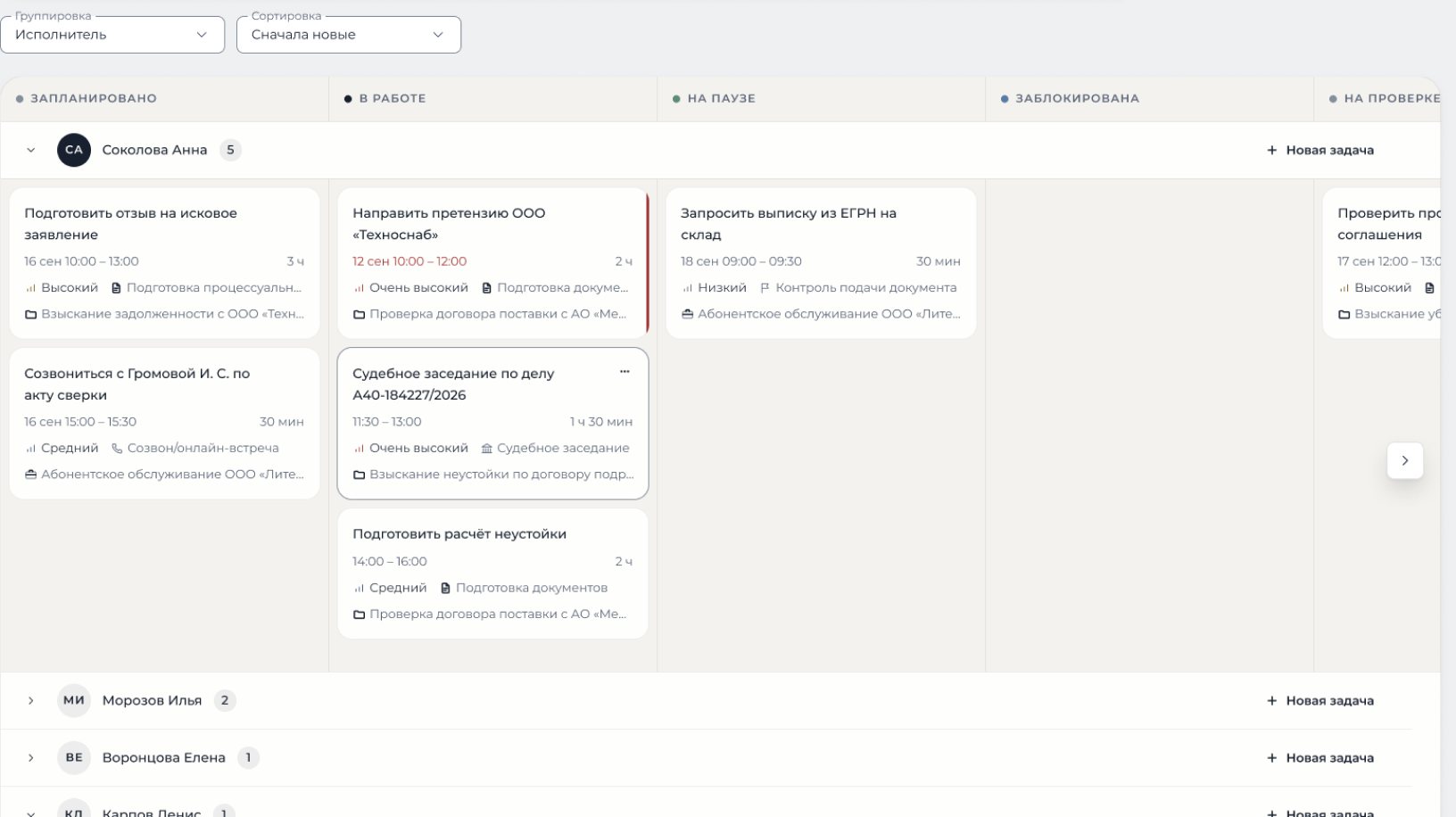Image resolution: width=1456 pixels, height=817 pixels.
Task: Expand the Морозов Илья group
Action: (31, 700)
